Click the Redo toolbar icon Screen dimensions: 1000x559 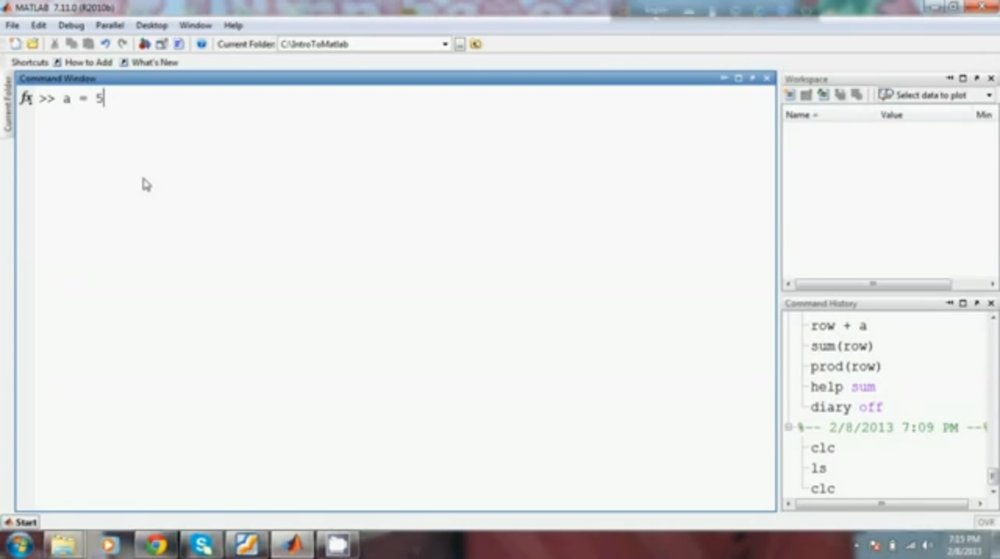click(122, 44)
